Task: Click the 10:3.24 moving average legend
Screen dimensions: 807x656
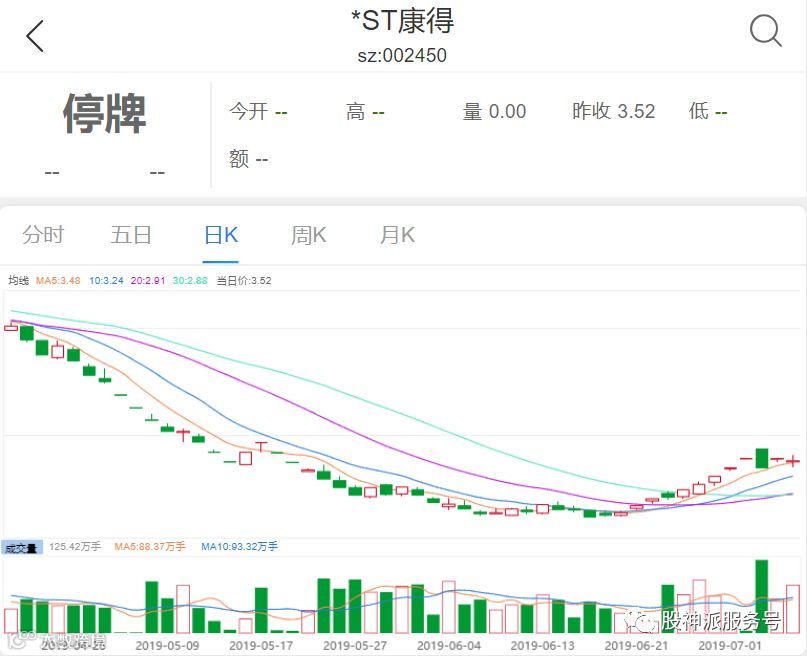Action: coord(106,280)
